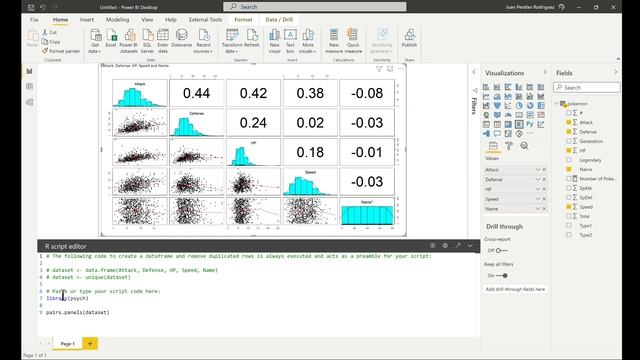
Task: Open R script editor settings gear
Action: click(445, 246)
